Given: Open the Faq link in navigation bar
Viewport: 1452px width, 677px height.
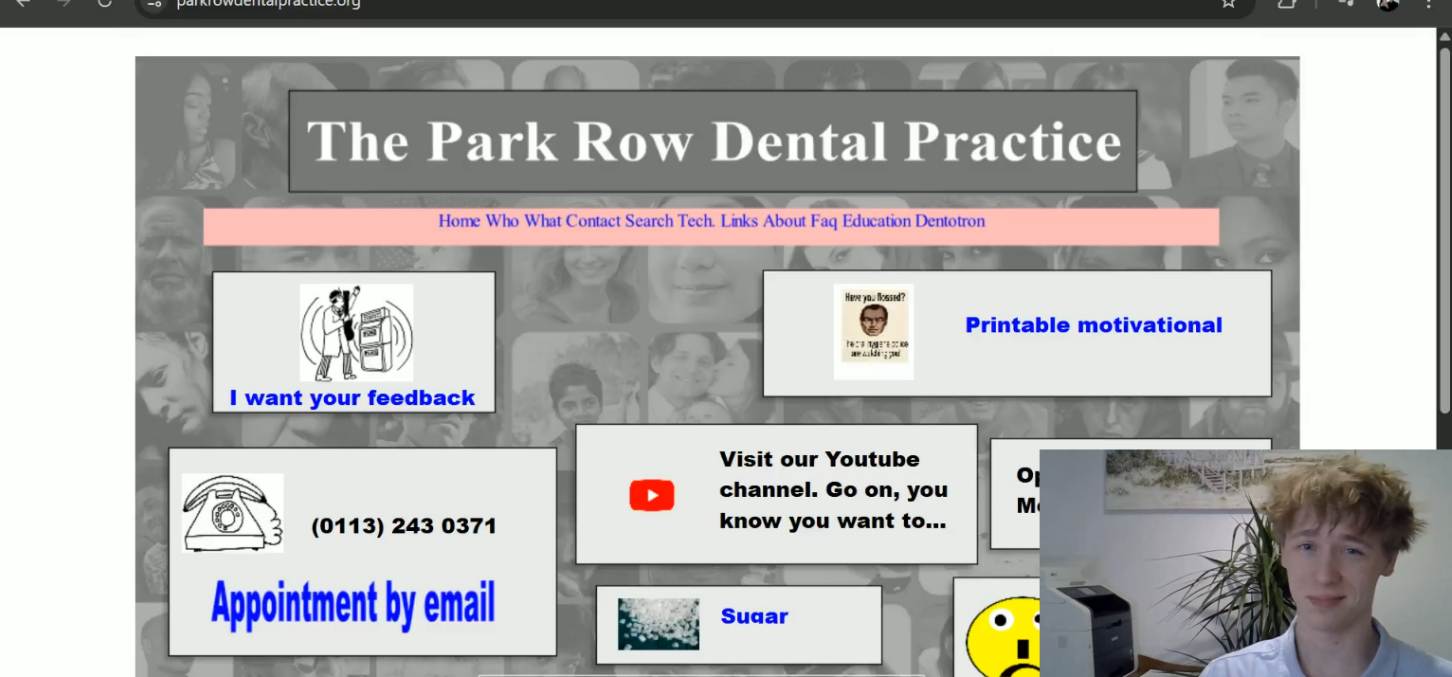Looking at the screenshot, I should 823,221.
